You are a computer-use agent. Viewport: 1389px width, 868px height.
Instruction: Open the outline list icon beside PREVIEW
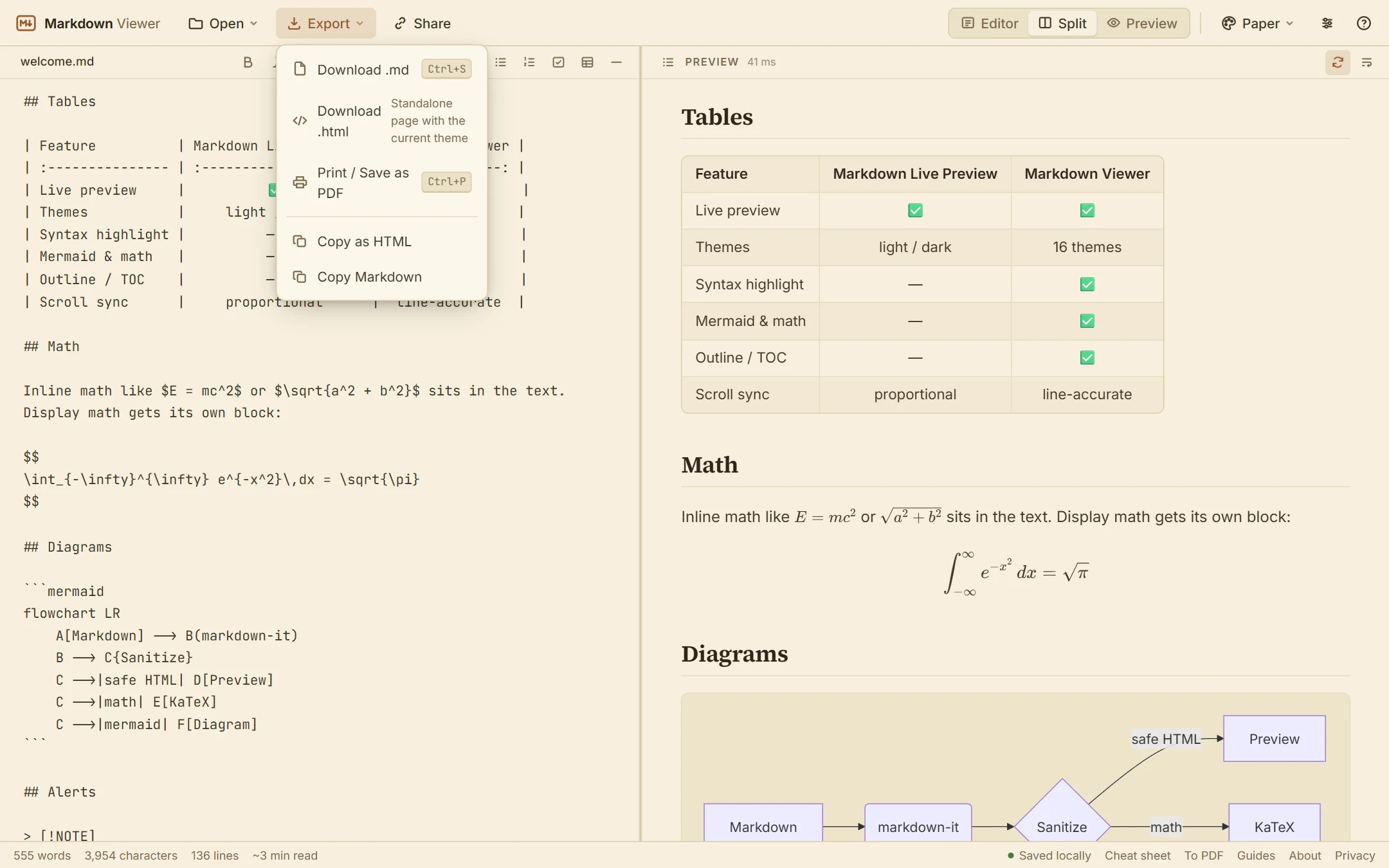(x=668, y=62)
